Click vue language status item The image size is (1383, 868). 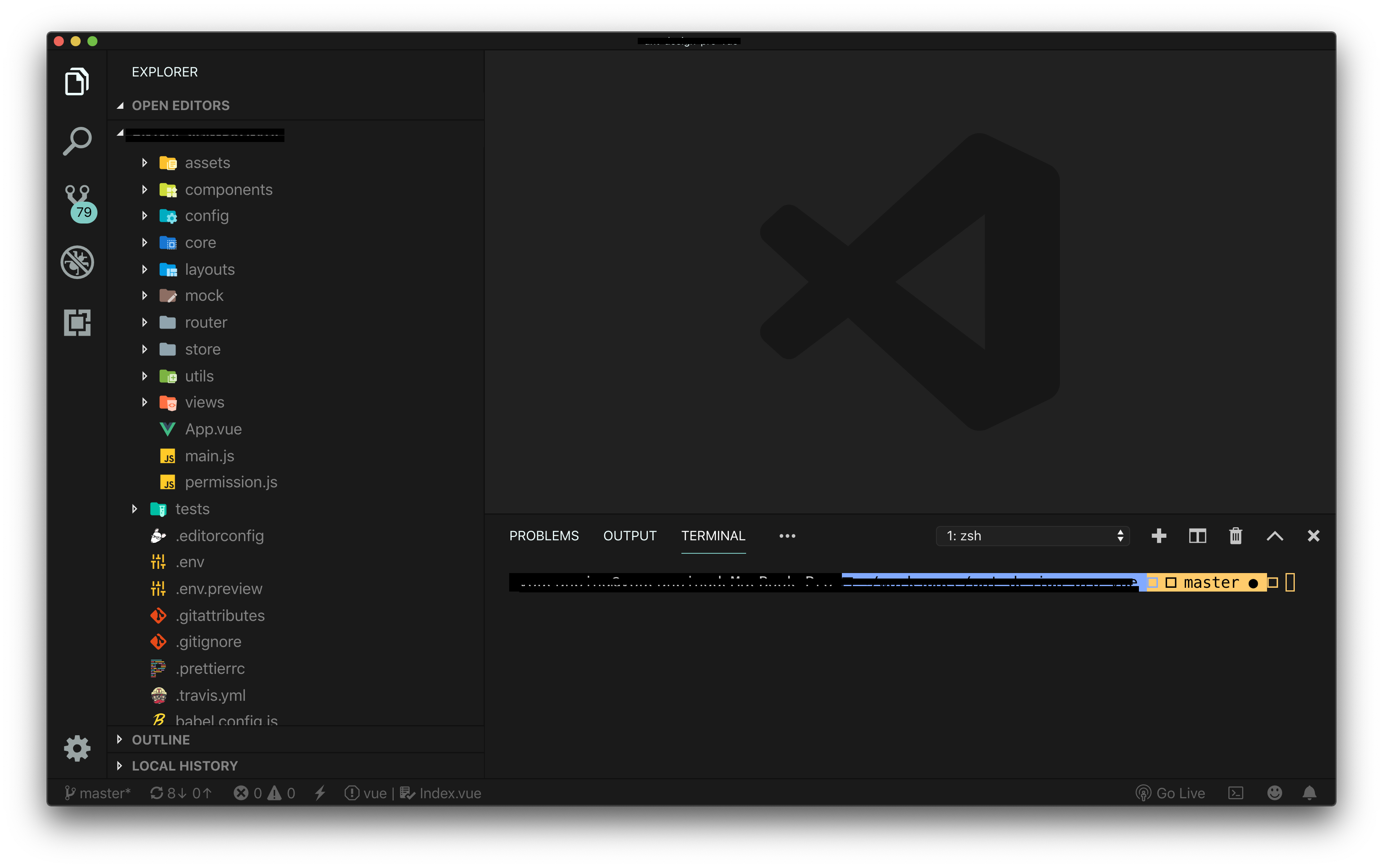click(366, 793)
